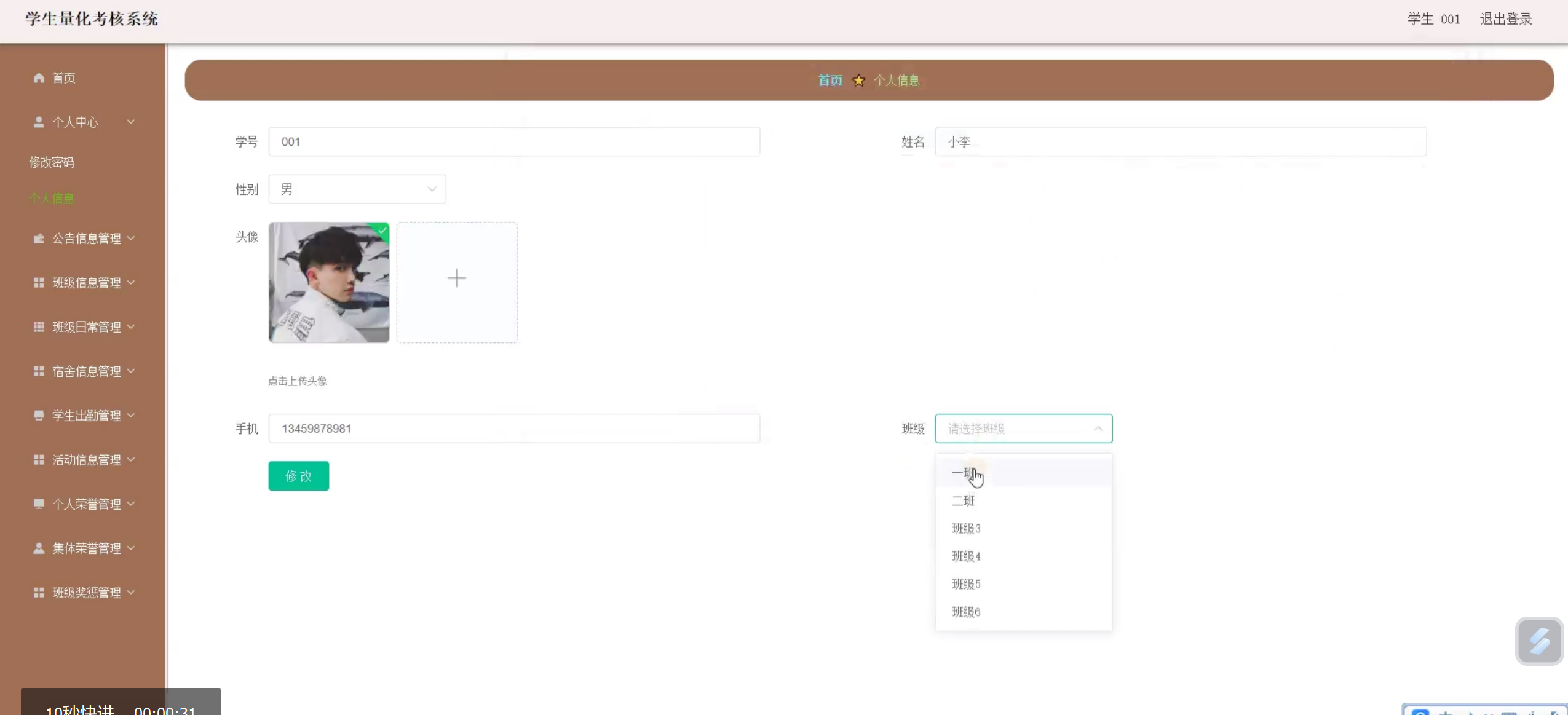The width and height of the screenshot is (1568, 715).
Task: Click the floating bird icon at bottom right
Action: pos(1538,641)
